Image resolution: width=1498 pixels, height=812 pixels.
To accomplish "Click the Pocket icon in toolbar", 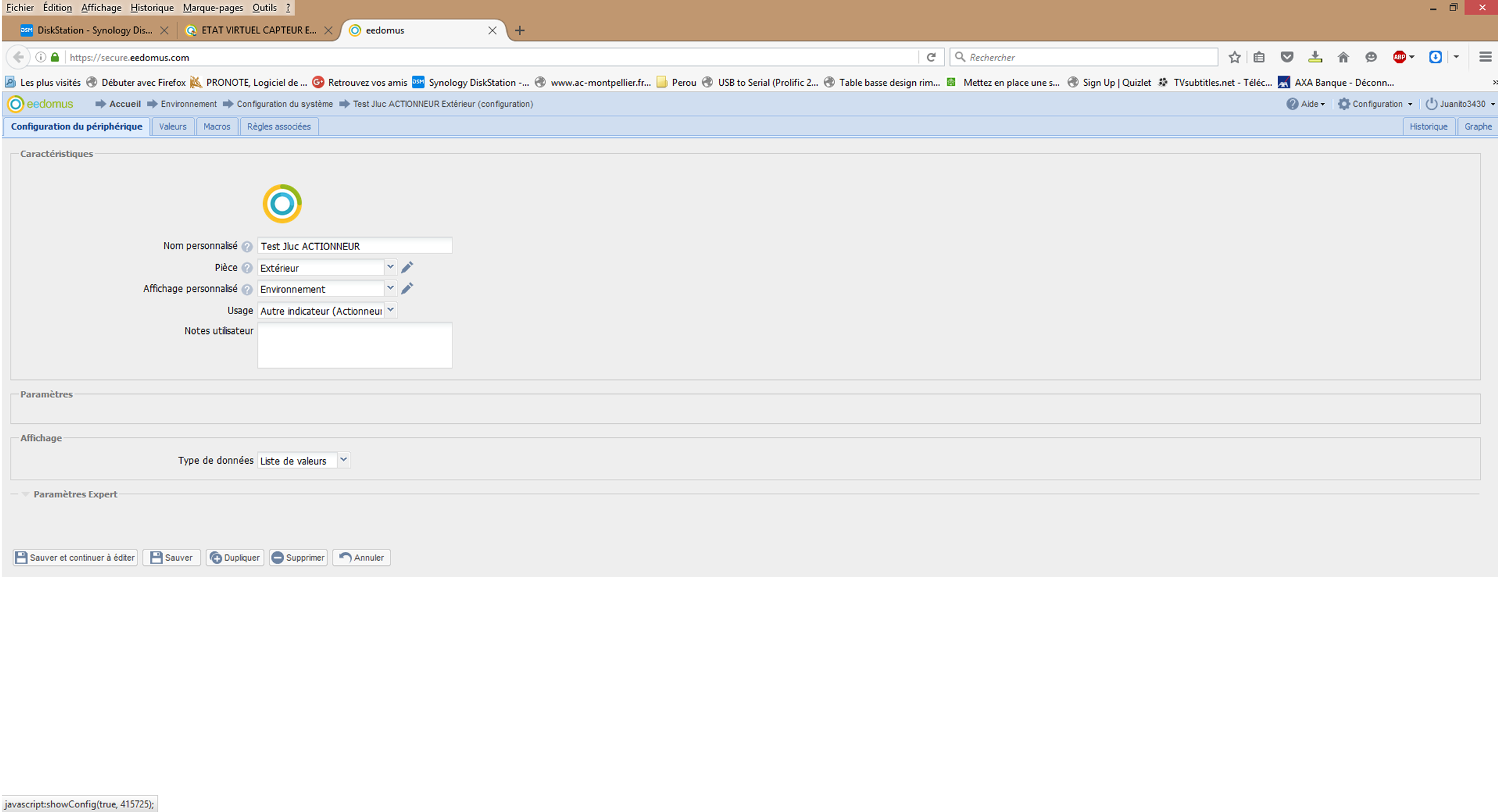I will tap(1287, 57).
